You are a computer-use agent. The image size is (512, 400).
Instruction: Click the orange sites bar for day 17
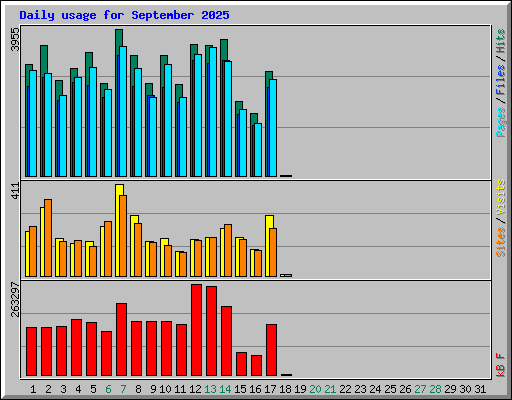pyautogui.click(x=273, y=252)
